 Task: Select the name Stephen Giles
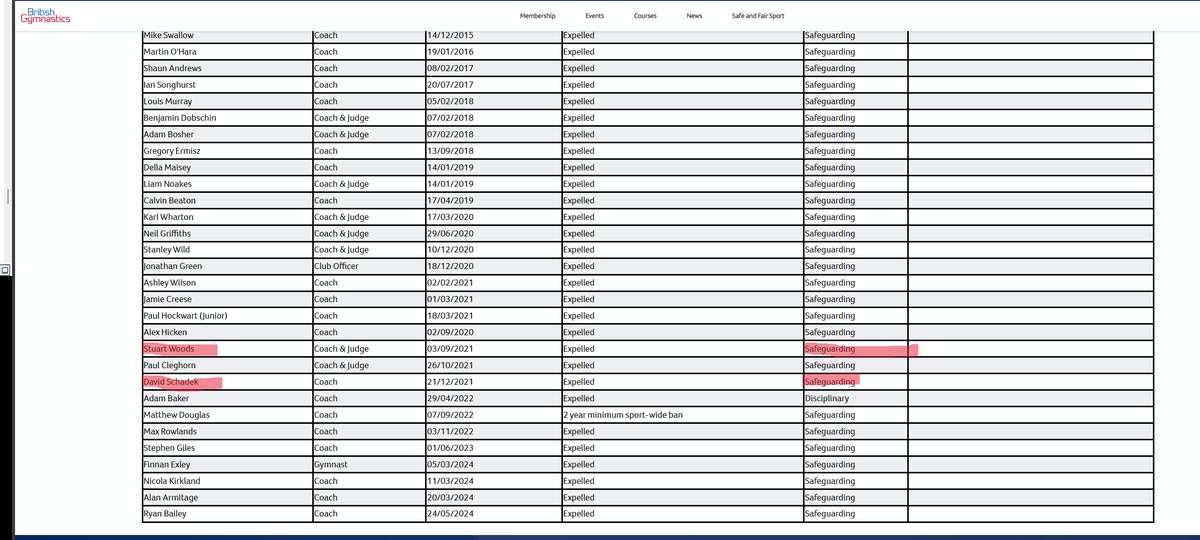pyautogui.click(x=170, y=448)
